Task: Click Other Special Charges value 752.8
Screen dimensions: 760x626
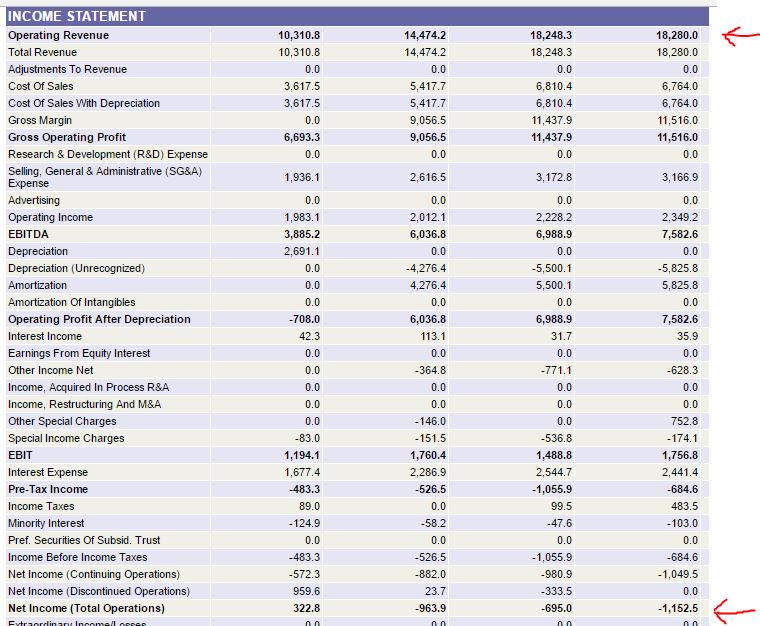Action: 682,421
